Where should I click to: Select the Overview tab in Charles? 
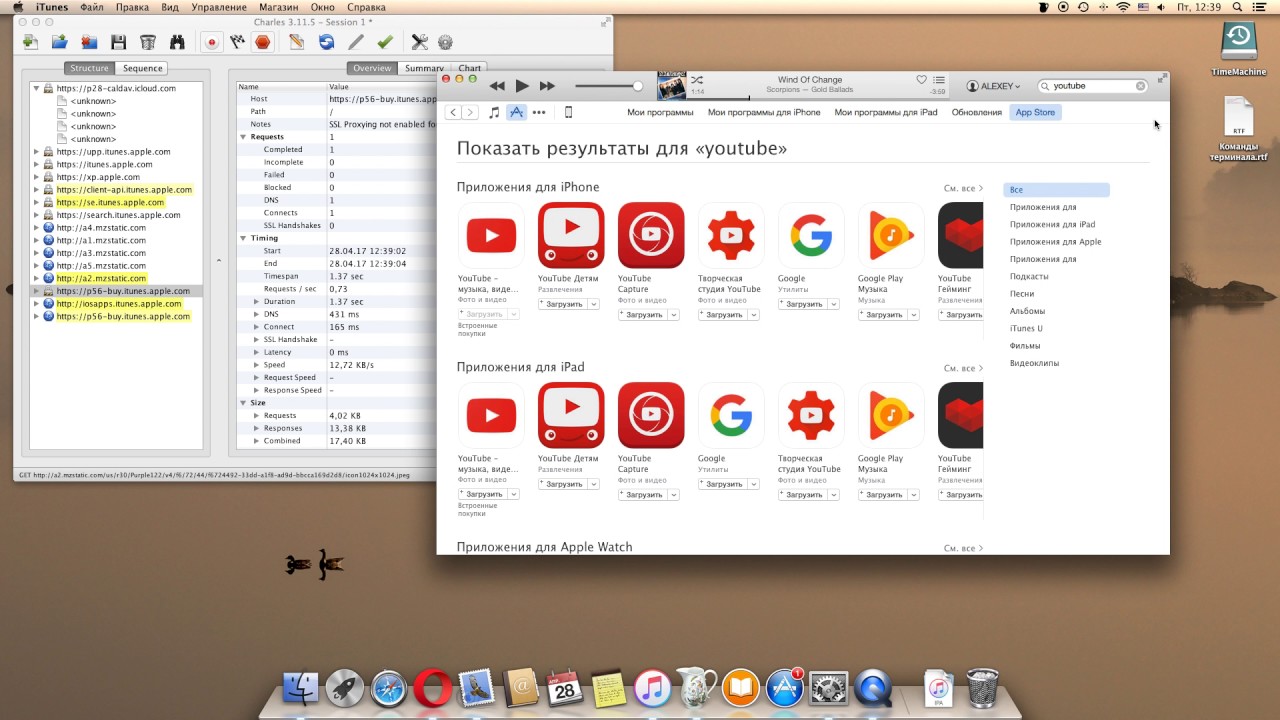coord(372,68)
